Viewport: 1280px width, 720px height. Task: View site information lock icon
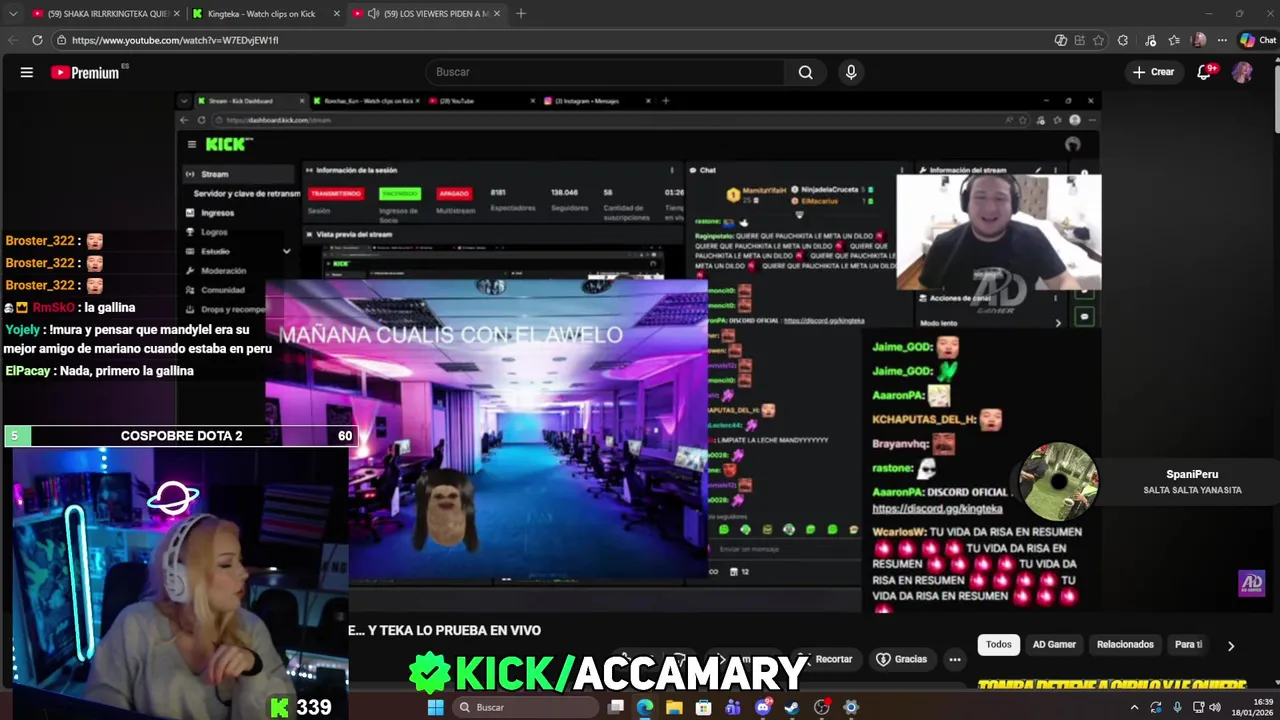tap(61, 40)
